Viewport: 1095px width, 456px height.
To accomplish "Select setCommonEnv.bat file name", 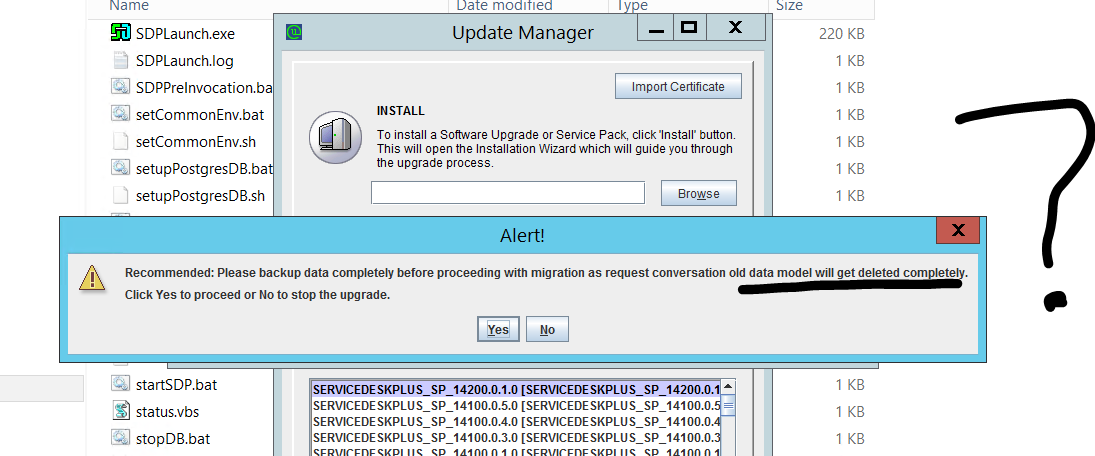I will (x=200, y=115).
